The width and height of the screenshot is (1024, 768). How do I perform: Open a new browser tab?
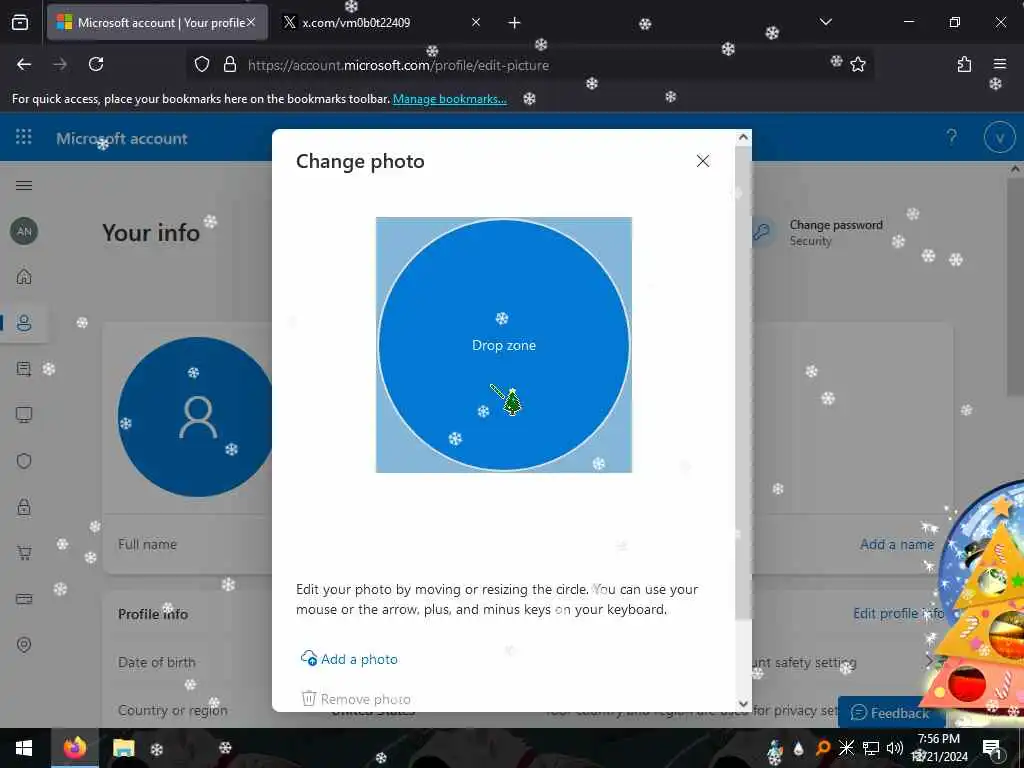[514, 23]
